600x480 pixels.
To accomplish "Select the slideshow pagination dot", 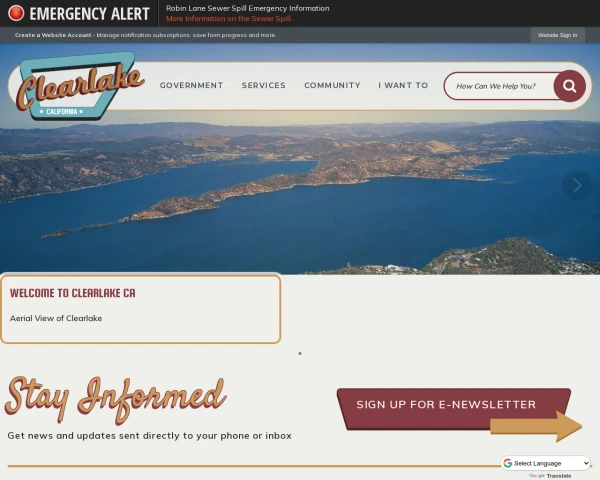I will pos(300,353).
